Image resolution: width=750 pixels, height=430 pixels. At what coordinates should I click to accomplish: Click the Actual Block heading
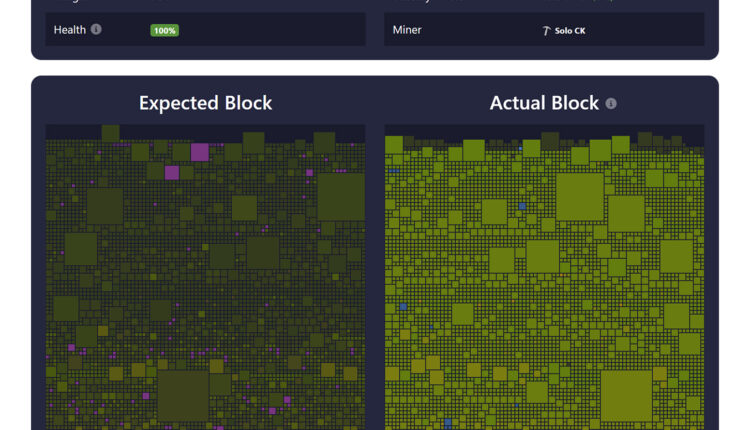[x=544, y=103]
